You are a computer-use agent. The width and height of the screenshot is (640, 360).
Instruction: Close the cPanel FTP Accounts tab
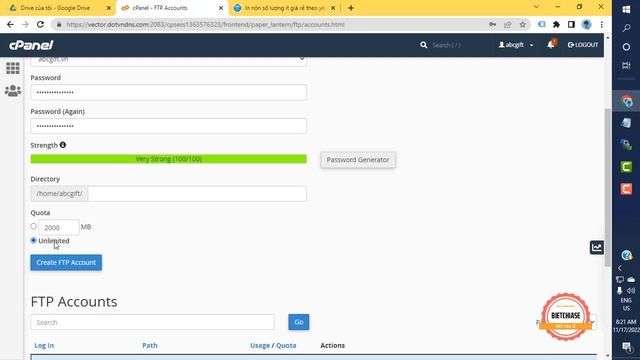point(221,8)
